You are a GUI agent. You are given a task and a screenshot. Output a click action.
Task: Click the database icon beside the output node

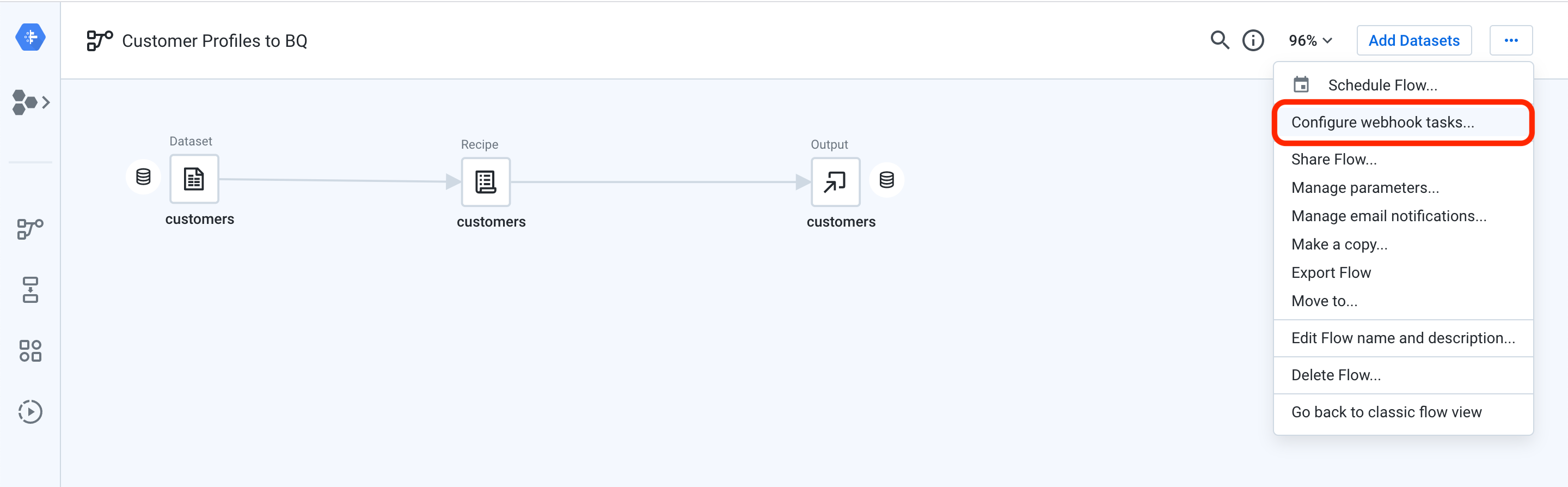886,179
